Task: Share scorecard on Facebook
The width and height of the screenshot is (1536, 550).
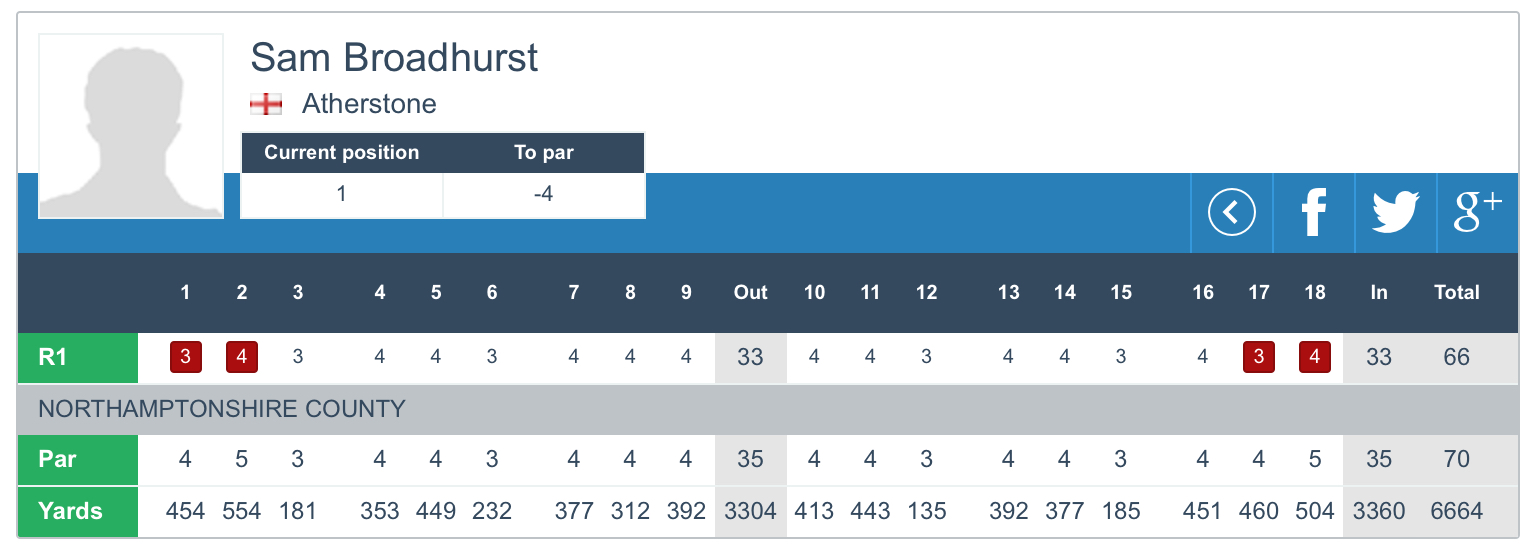Action: click(x=1313, y=213)
